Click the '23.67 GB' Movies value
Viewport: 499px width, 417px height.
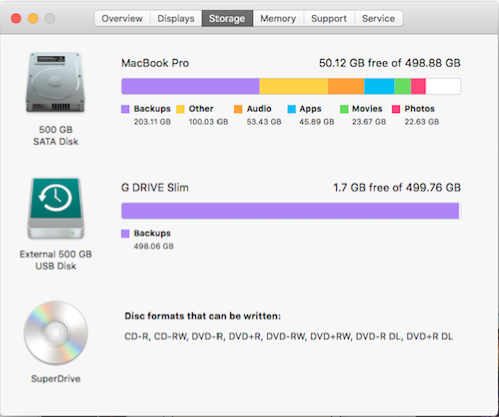point(369,122)
